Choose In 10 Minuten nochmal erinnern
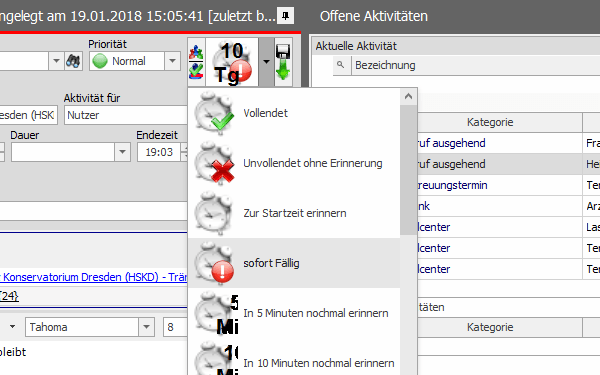This screenshot has width=600, height=375. 294,358
